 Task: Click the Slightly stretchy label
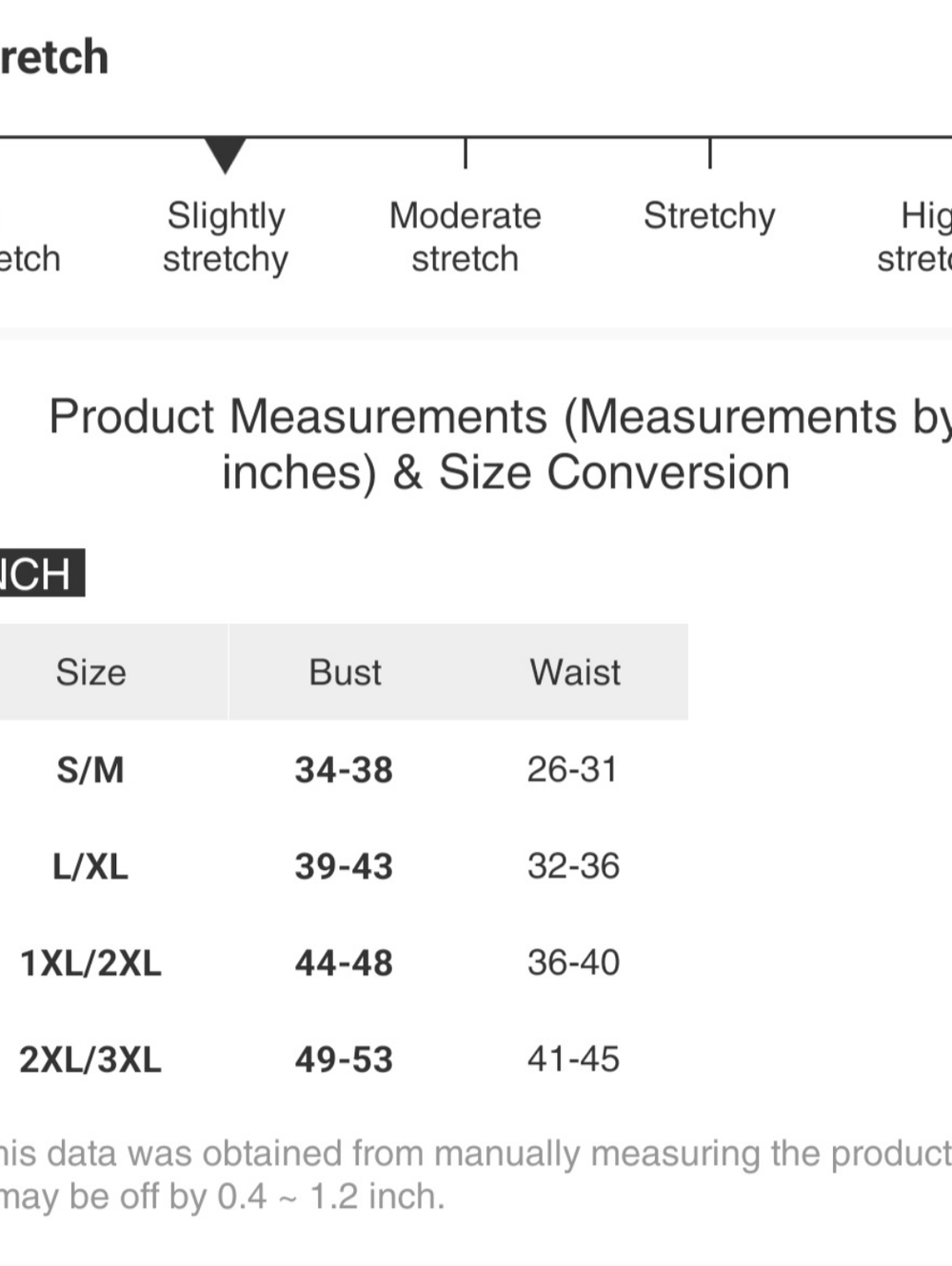(x=226, y=237)
